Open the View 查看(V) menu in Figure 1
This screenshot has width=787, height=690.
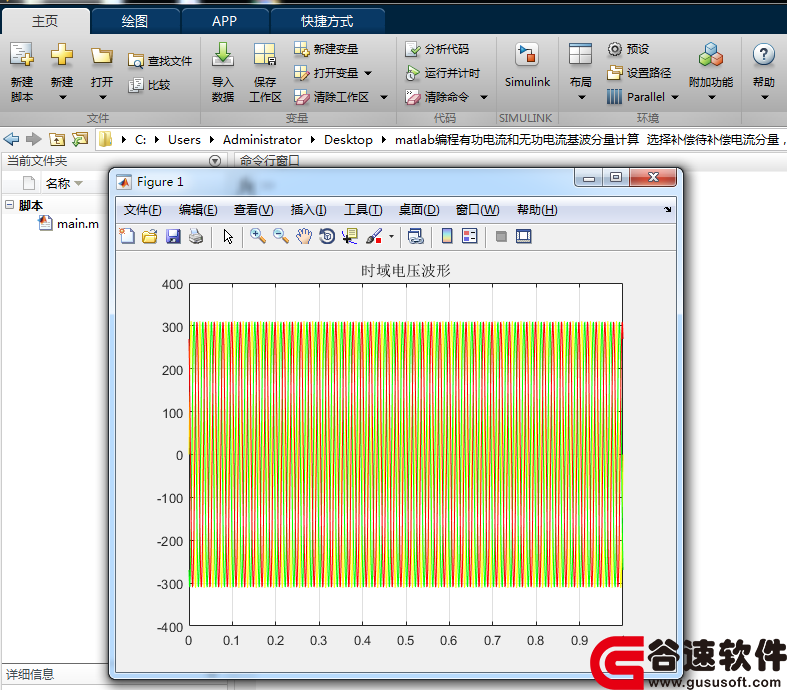click(x=253, y=210)
